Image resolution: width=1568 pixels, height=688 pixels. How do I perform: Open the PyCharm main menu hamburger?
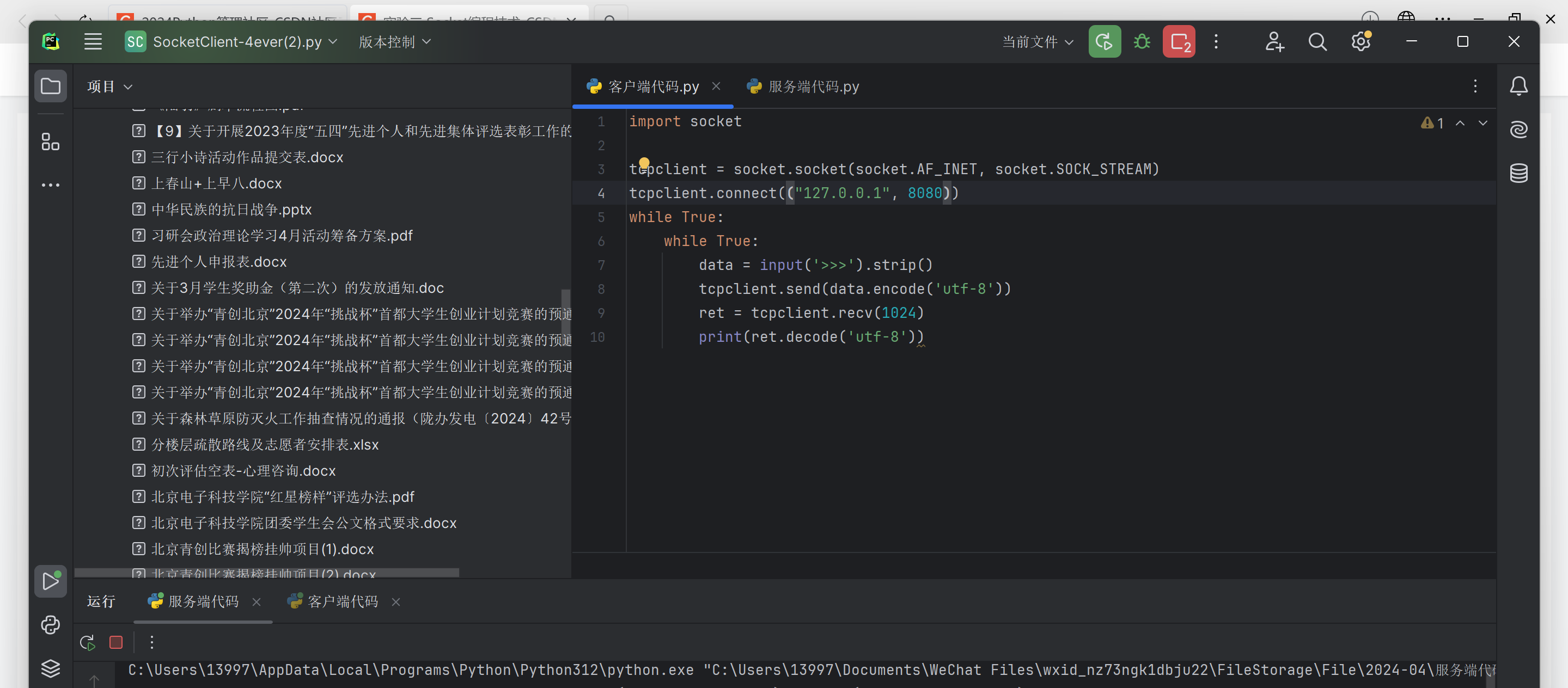coord(93,41)
